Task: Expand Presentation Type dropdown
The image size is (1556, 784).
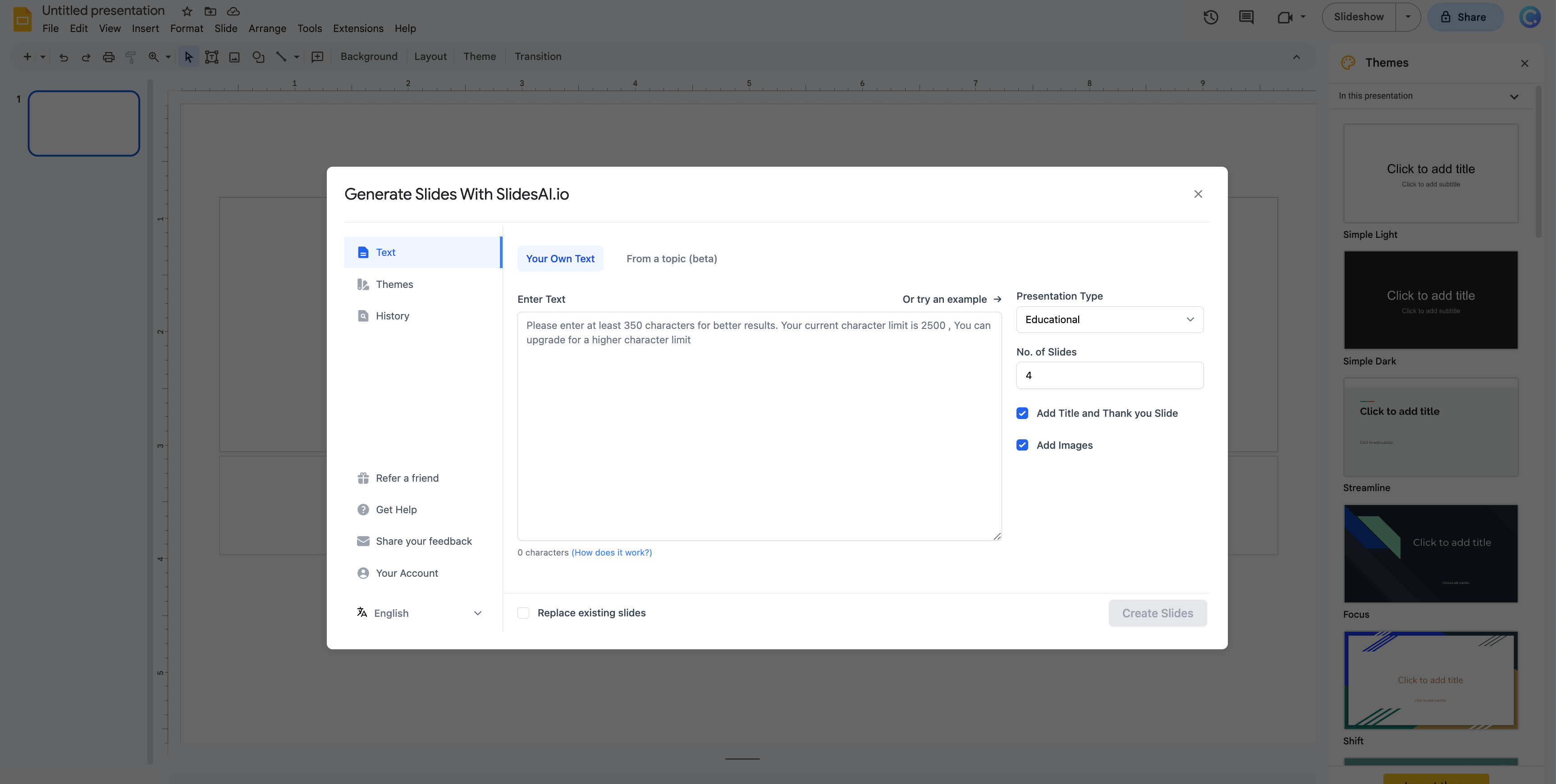Action: click(1109, 319)
